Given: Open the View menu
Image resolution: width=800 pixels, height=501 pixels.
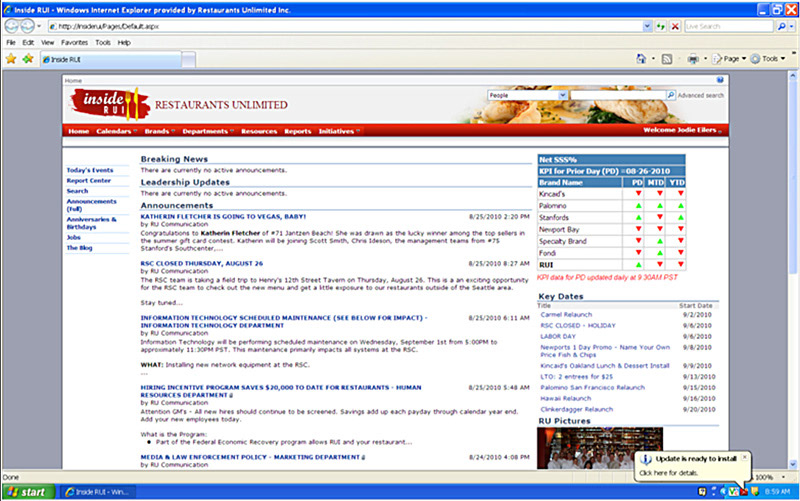Looking at the screenshot, I should pyautogui.click(x=47, y=43).
